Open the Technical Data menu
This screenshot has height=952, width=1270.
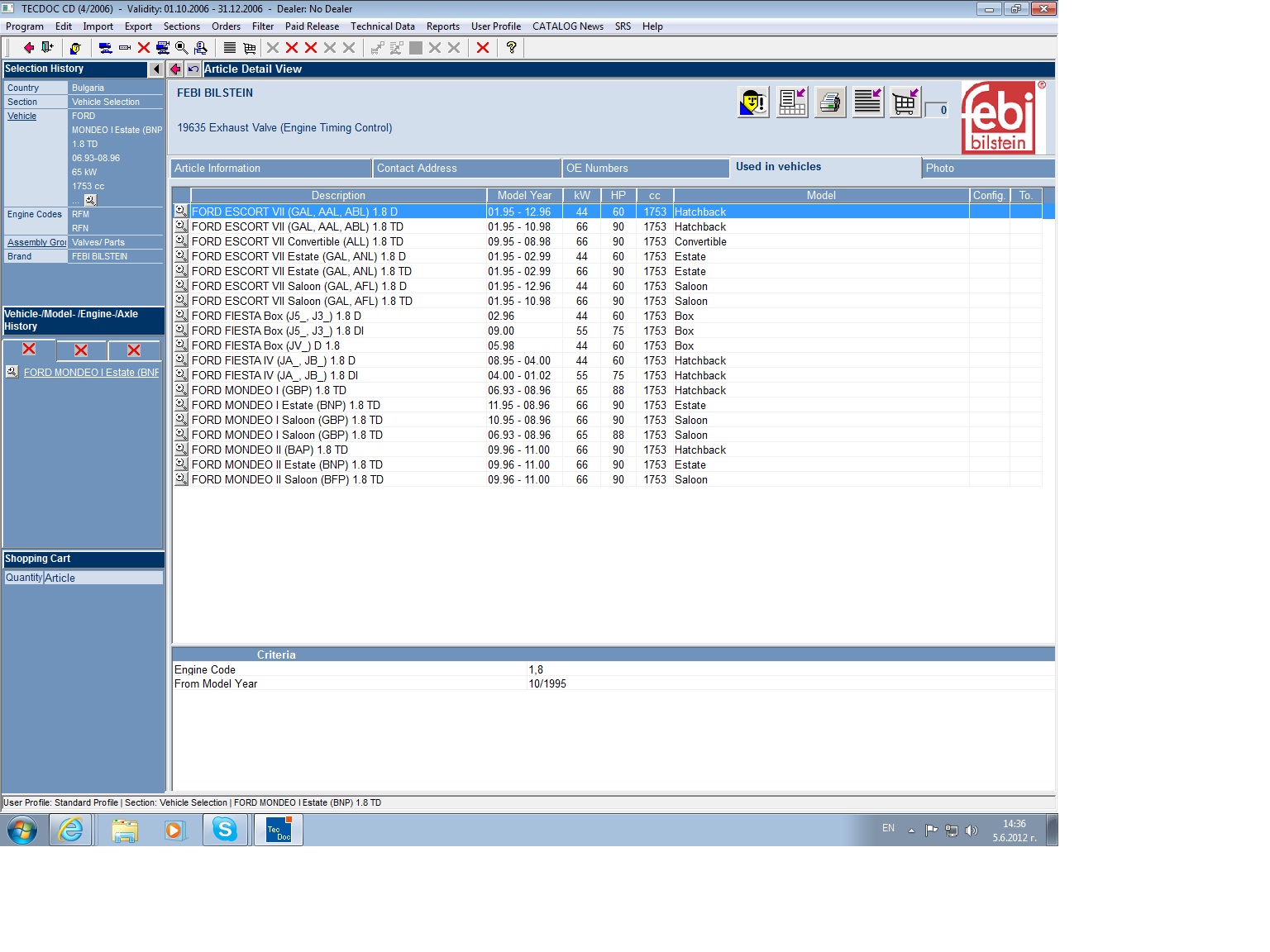point(383,26)
